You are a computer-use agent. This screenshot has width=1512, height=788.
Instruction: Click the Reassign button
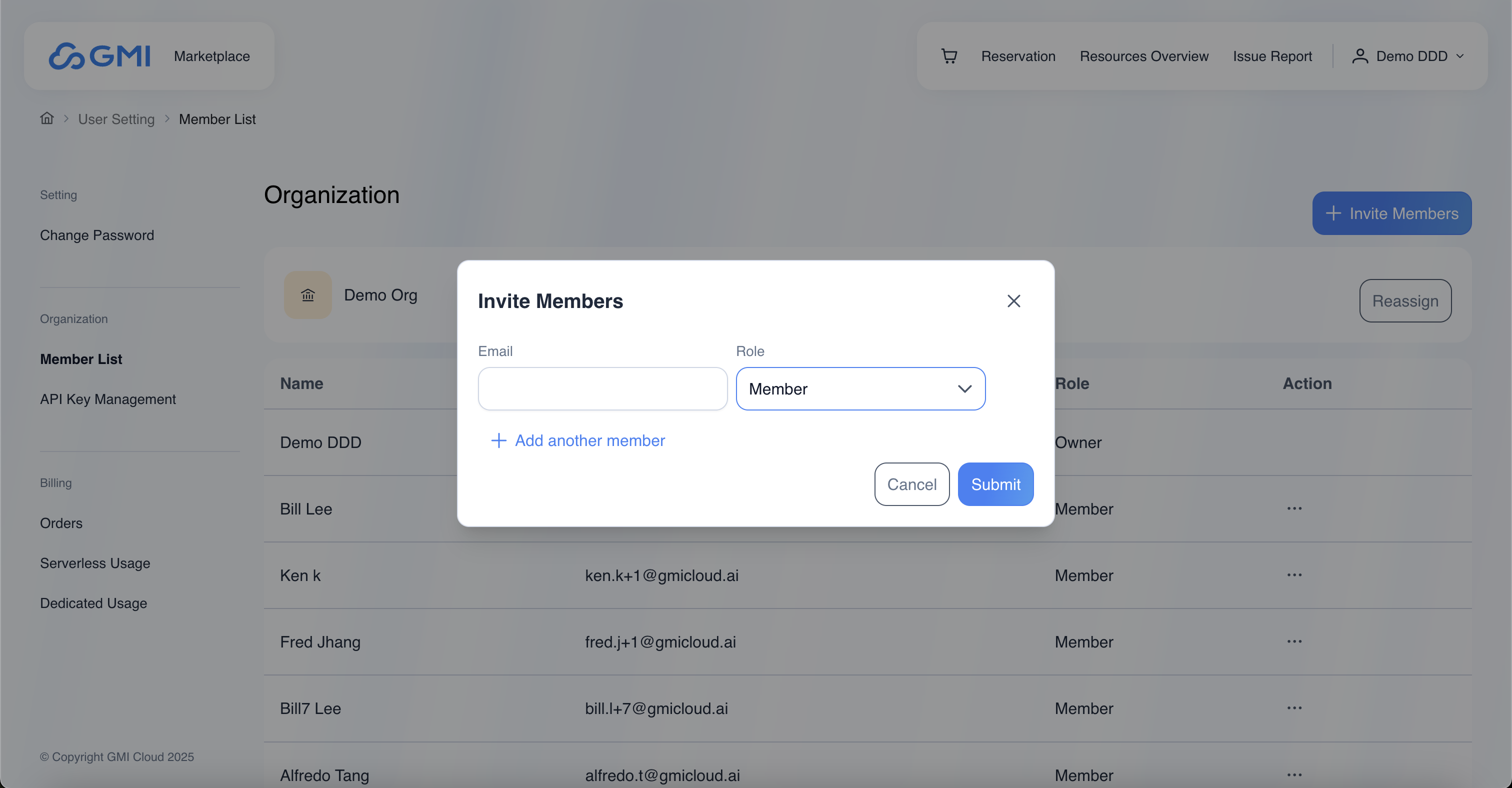[x=1405, y=301]
